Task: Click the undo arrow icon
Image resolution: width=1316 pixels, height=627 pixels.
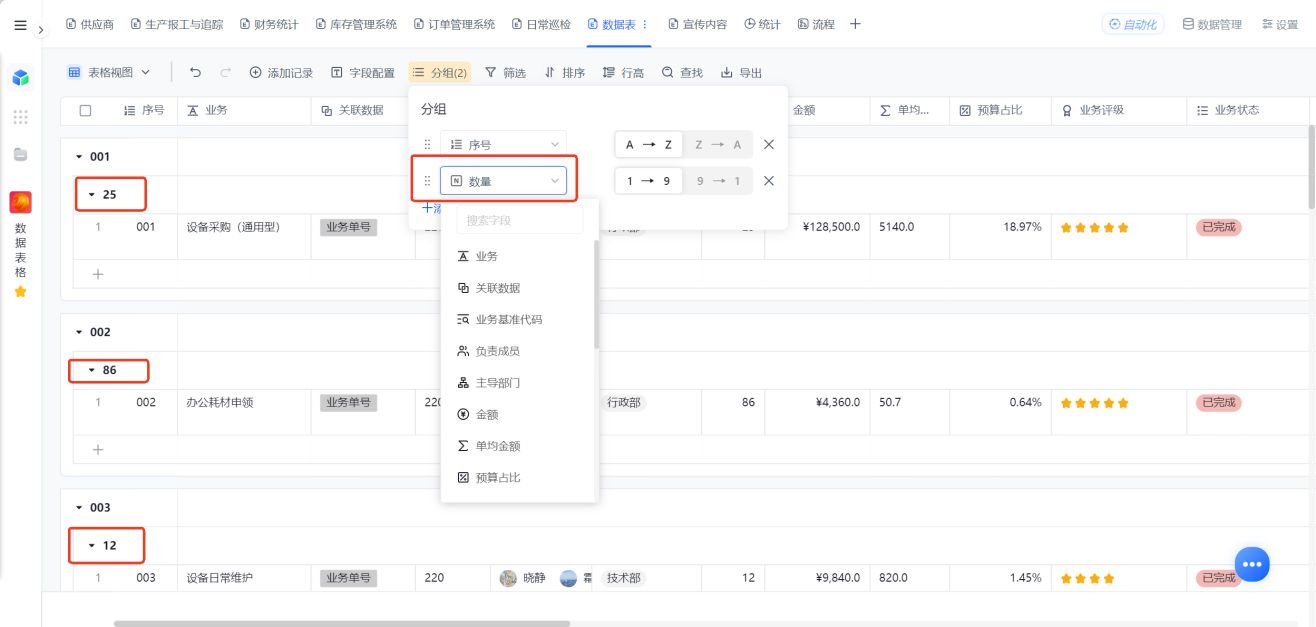Action: (x=195, y=72)
